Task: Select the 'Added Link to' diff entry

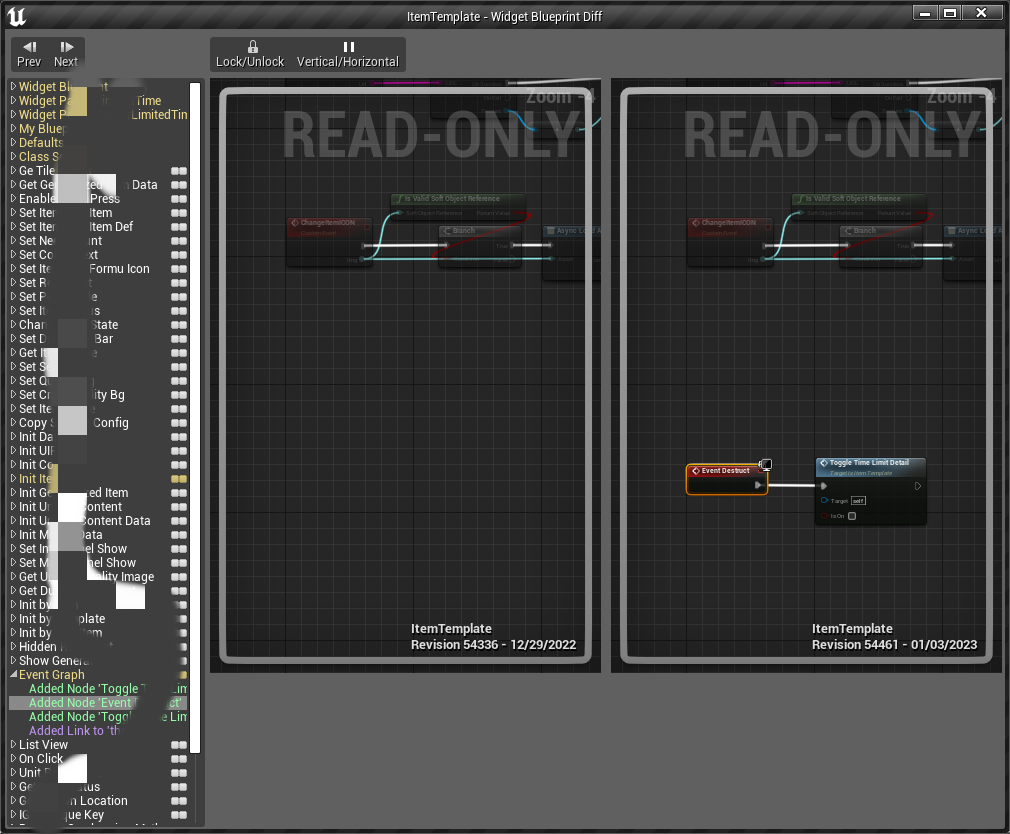Action: click(74, 731)
